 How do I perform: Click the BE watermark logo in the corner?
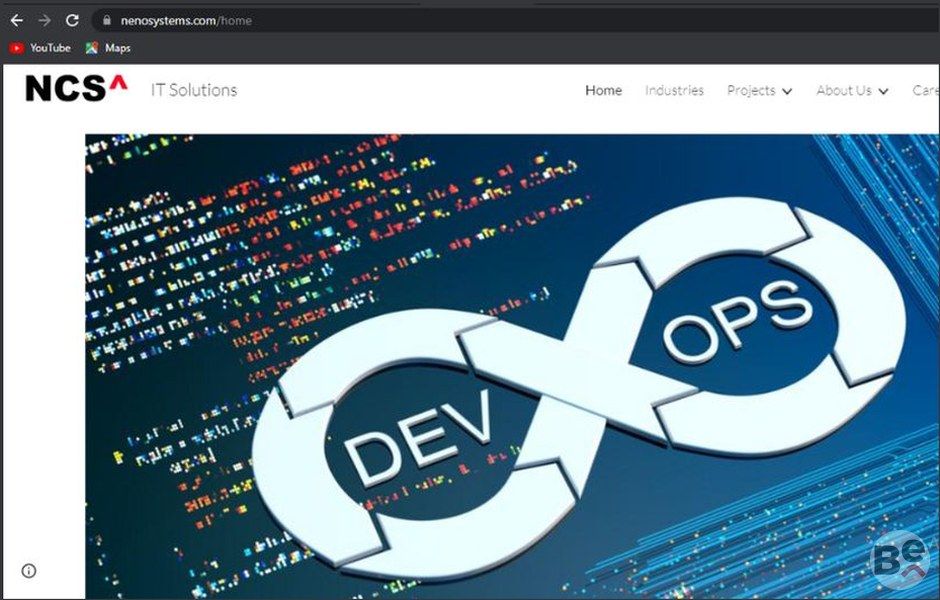point(899,559)
